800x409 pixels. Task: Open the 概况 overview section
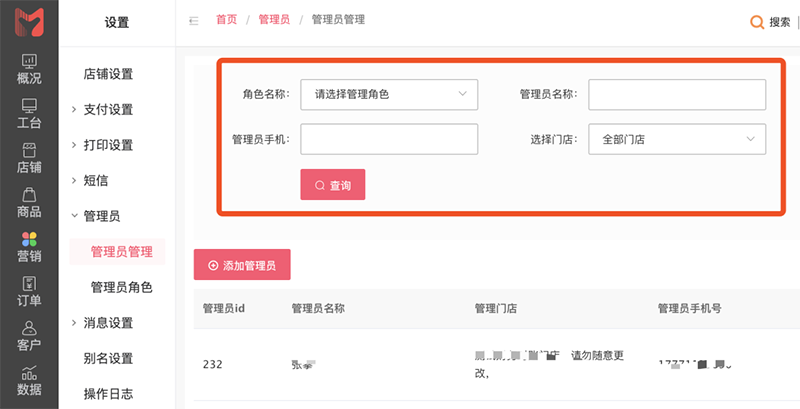pyautogui.click(x=29, y=69)
